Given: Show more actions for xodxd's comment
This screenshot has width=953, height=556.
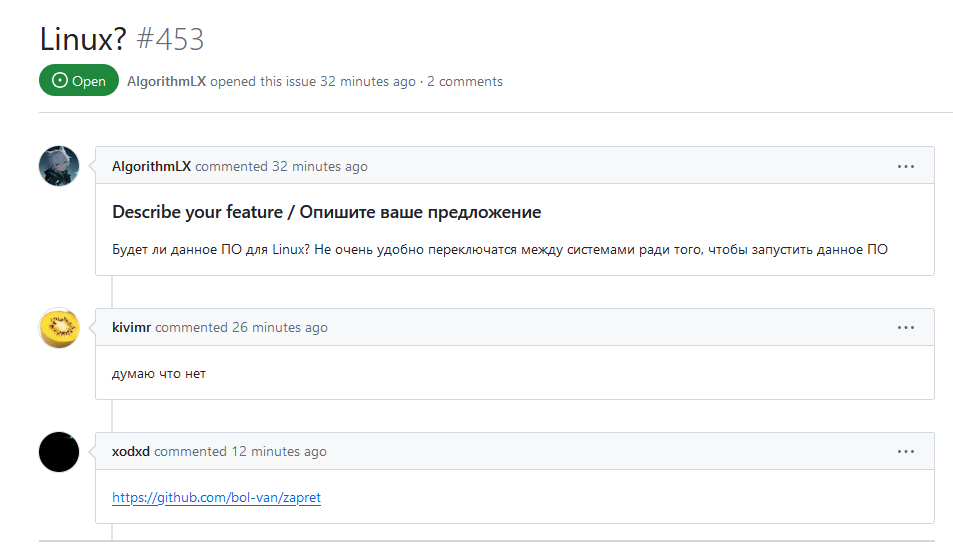Looking at the screenshot, I should coord(905,452).
